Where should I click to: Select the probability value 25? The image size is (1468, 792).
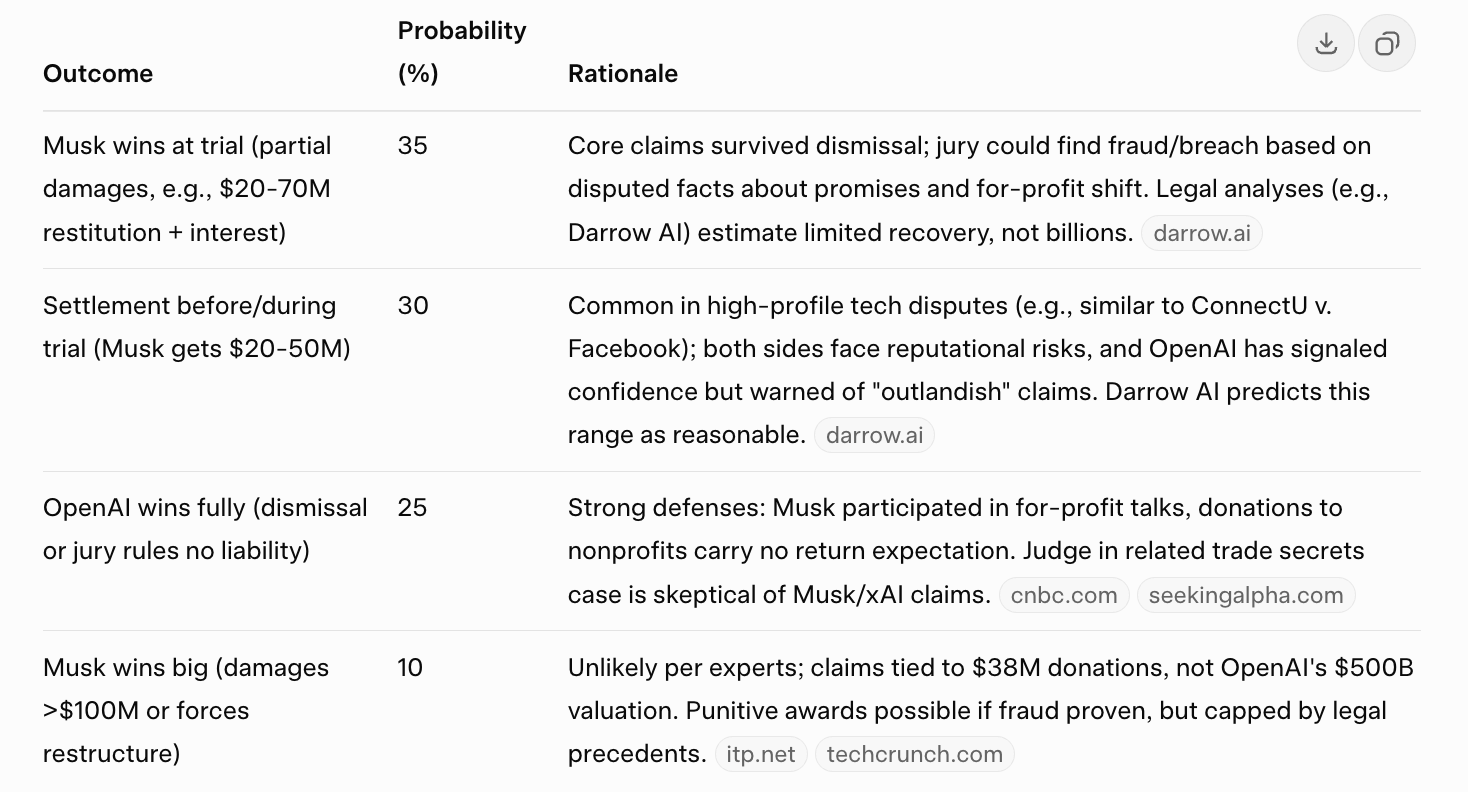click(412, 508)
